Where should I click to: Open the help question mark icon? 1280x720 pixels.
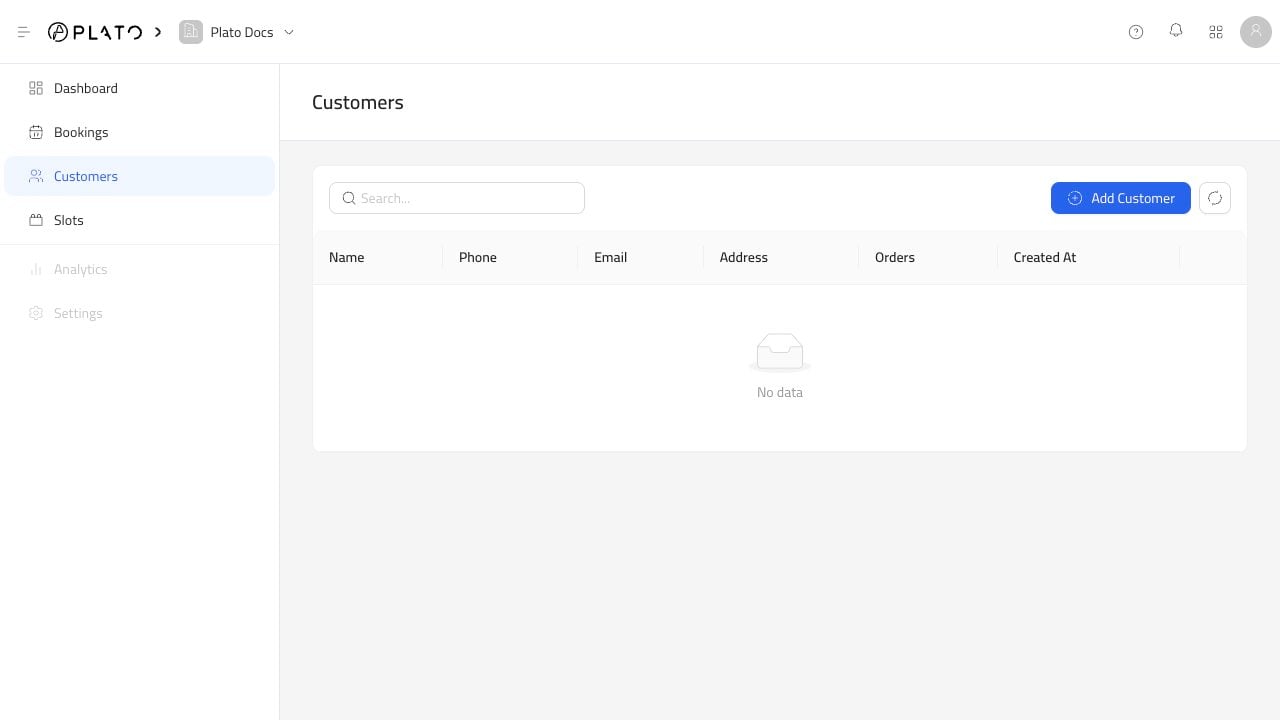(x=1136, y=32)
